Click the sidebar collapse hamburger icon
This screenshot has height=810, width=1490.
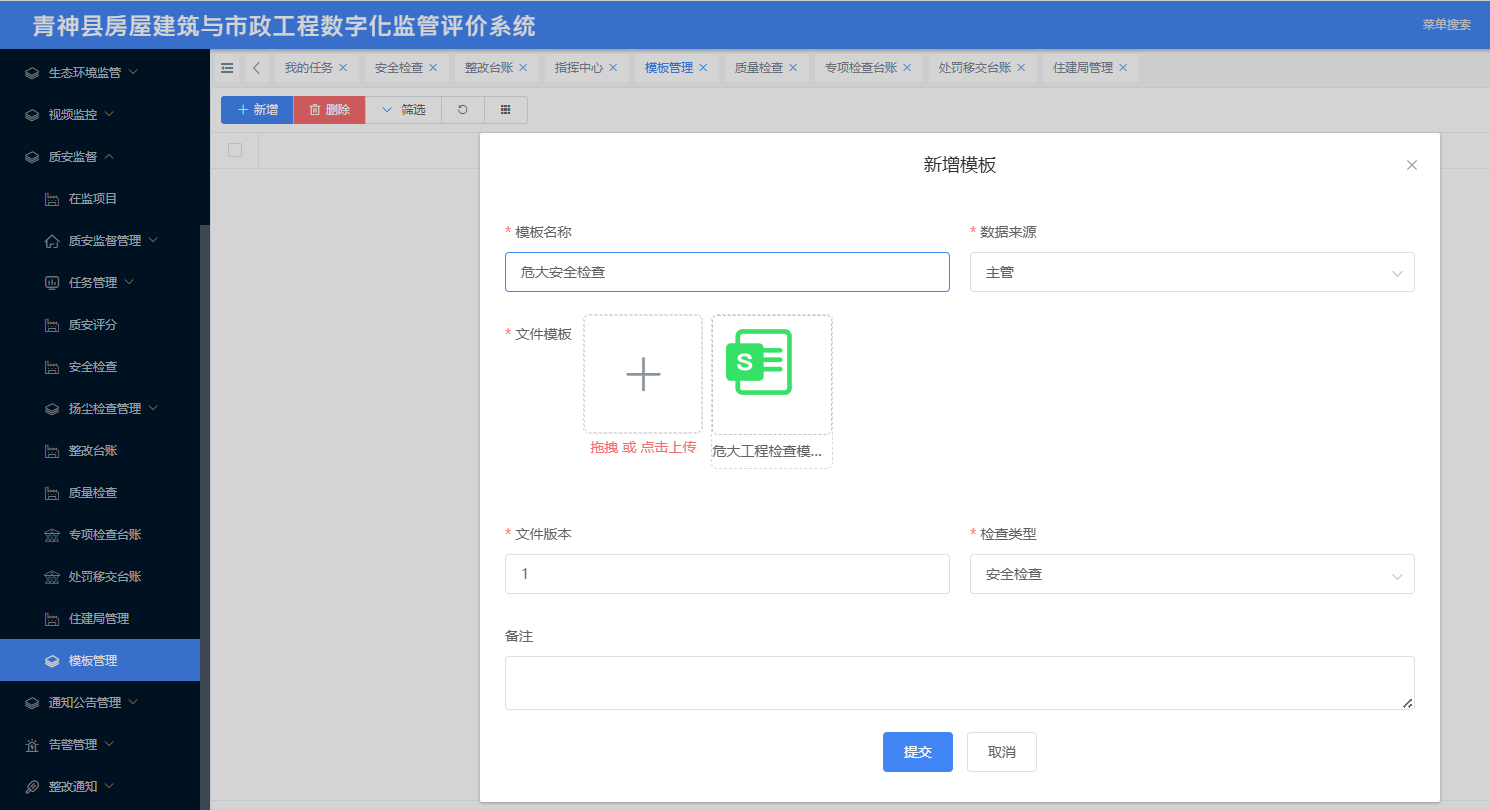[x=227, y=68]
